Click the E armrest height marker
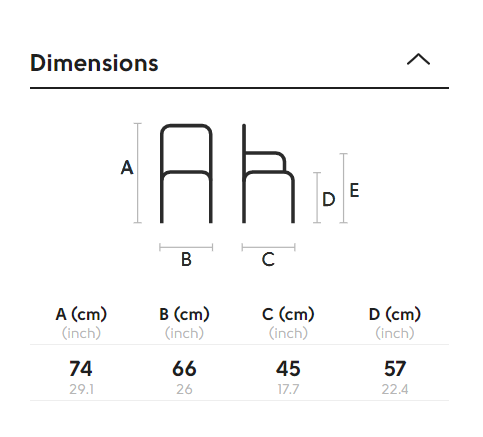Screen dimensions: 483x437 [x=354, y=190]
